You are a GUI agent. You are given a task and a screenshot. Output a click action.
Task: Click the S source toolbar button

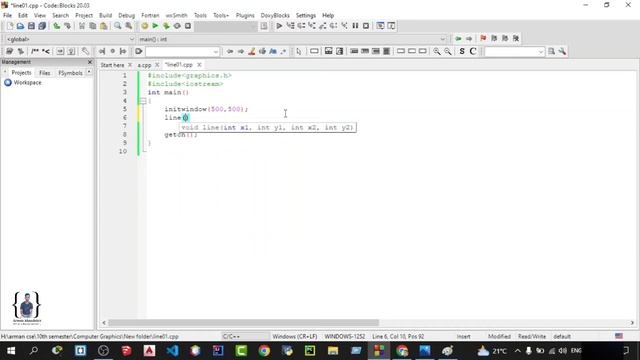(462, 51)
